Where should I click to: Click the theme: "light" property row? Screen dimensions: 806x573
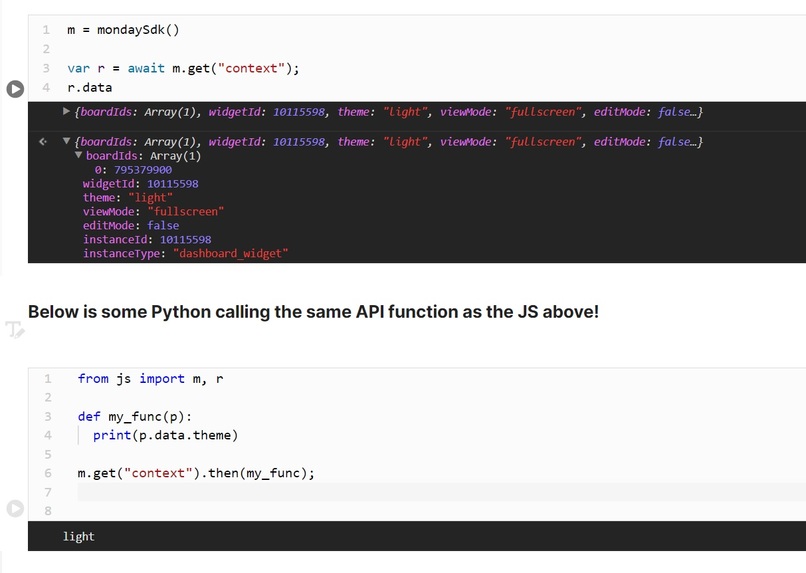[x=127, y=198]
